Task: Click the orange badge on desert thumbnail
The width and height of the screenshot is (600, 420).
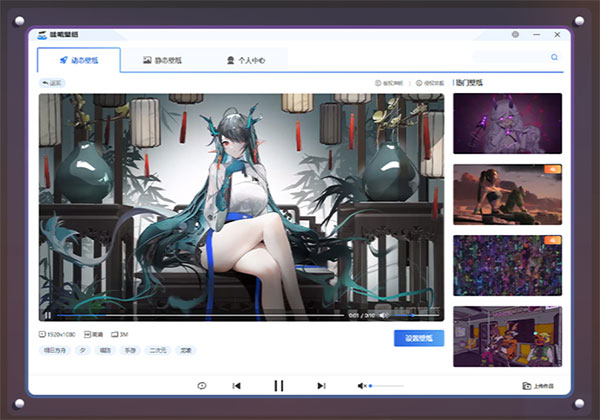Action: pos(552,169)
